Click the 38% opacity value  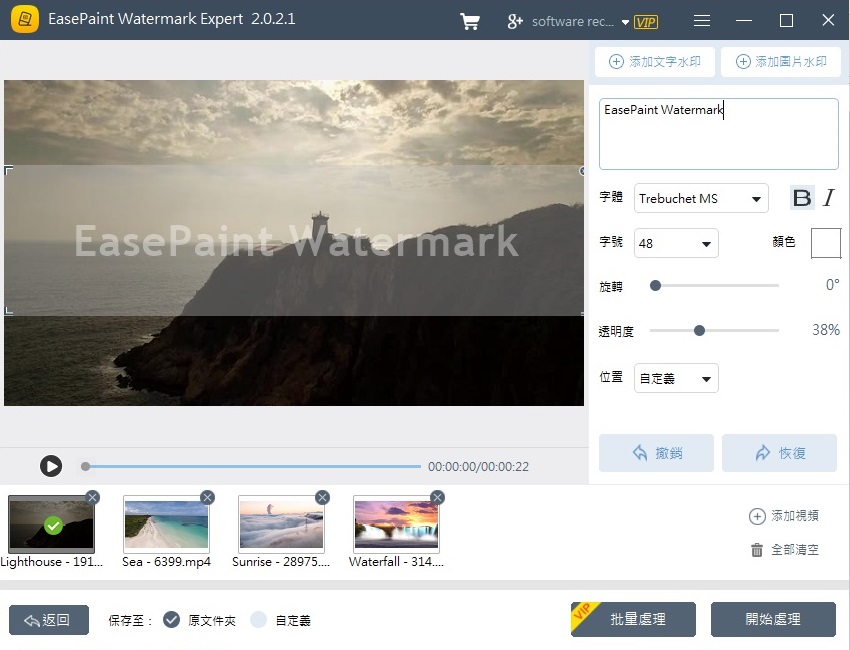826,330
